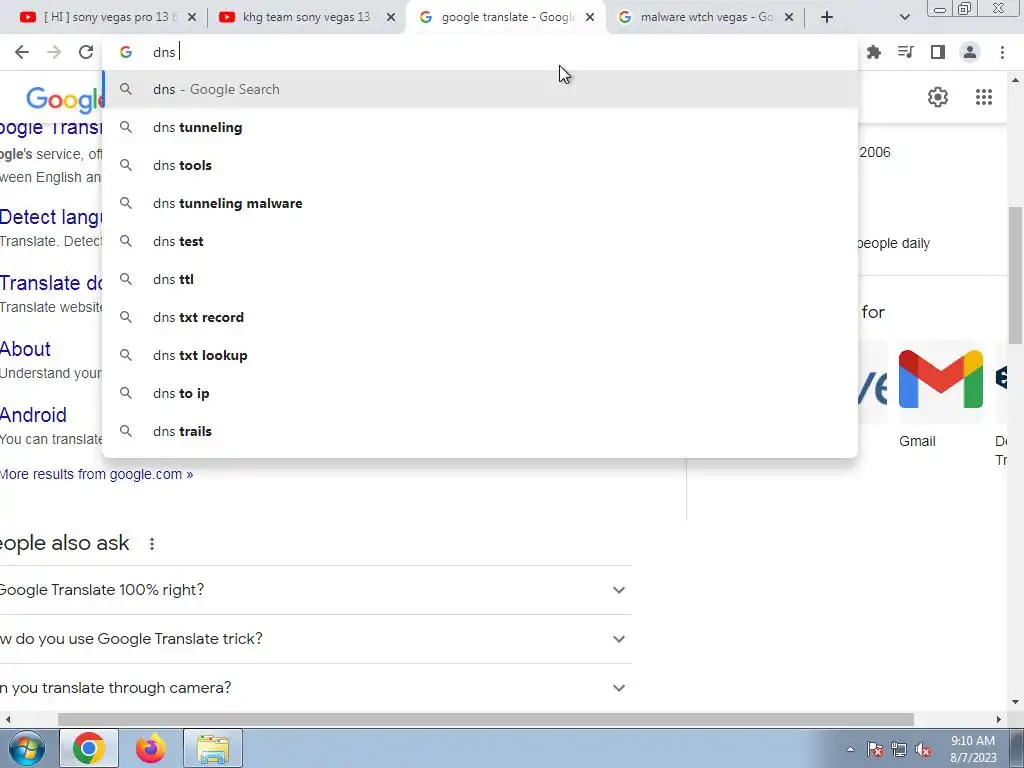Switch to khg team sony vegas 13 tab
Screen dimensions: 1024x768
(306, 17)
